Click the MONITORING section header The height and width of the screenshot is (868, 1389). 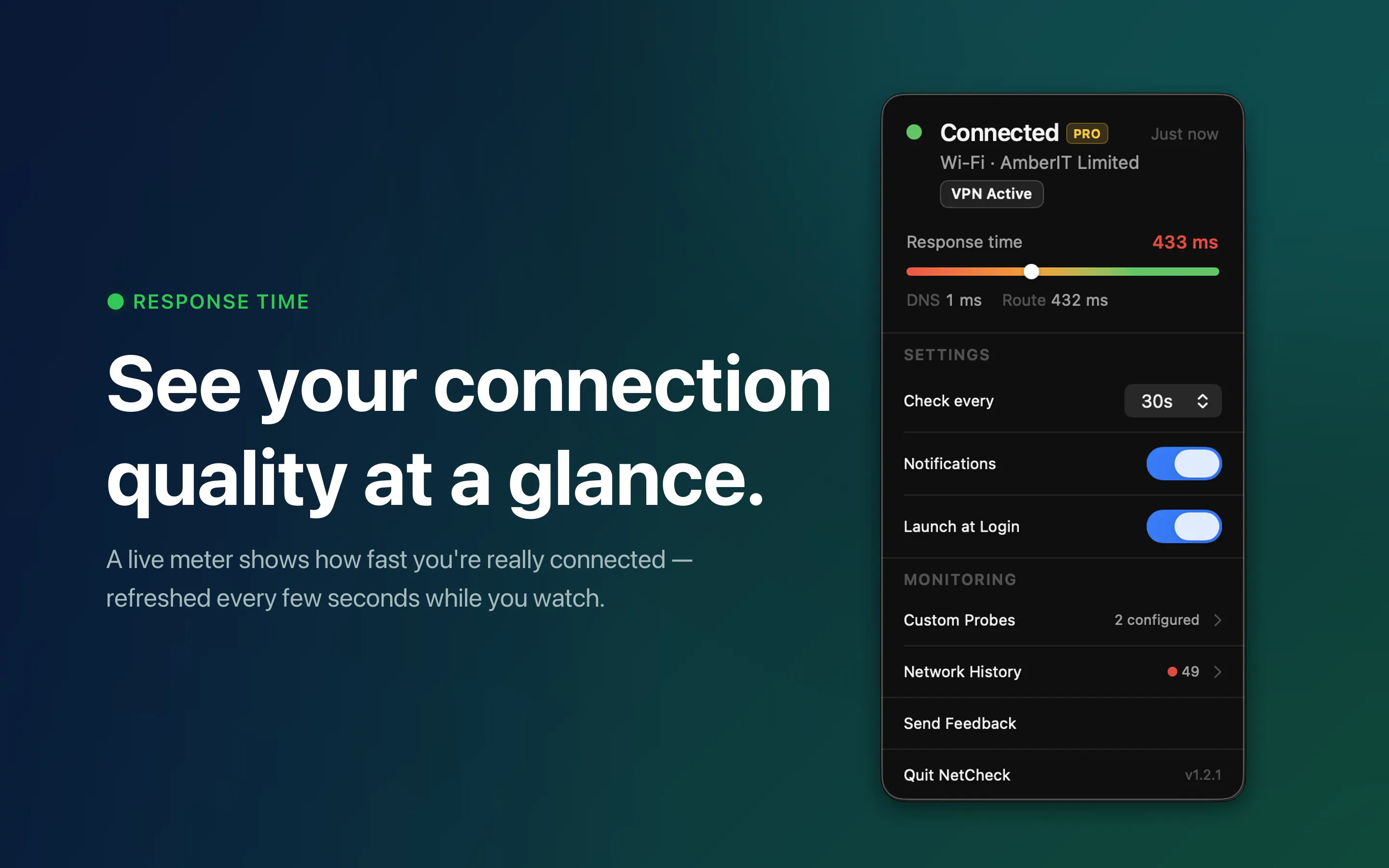960,580
